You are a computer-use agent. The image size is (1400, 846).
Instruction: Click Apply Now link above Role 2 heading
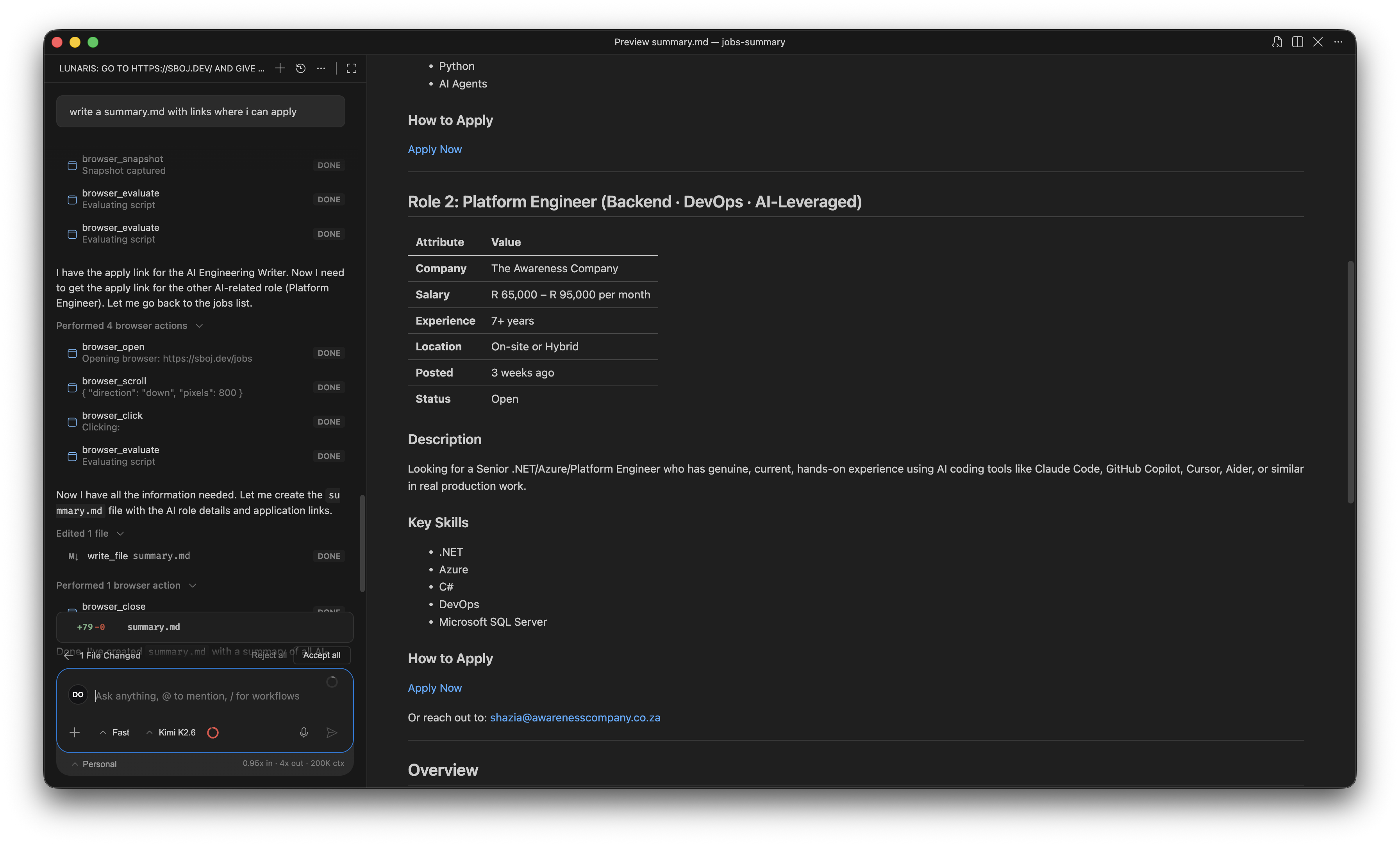(435, 149)
